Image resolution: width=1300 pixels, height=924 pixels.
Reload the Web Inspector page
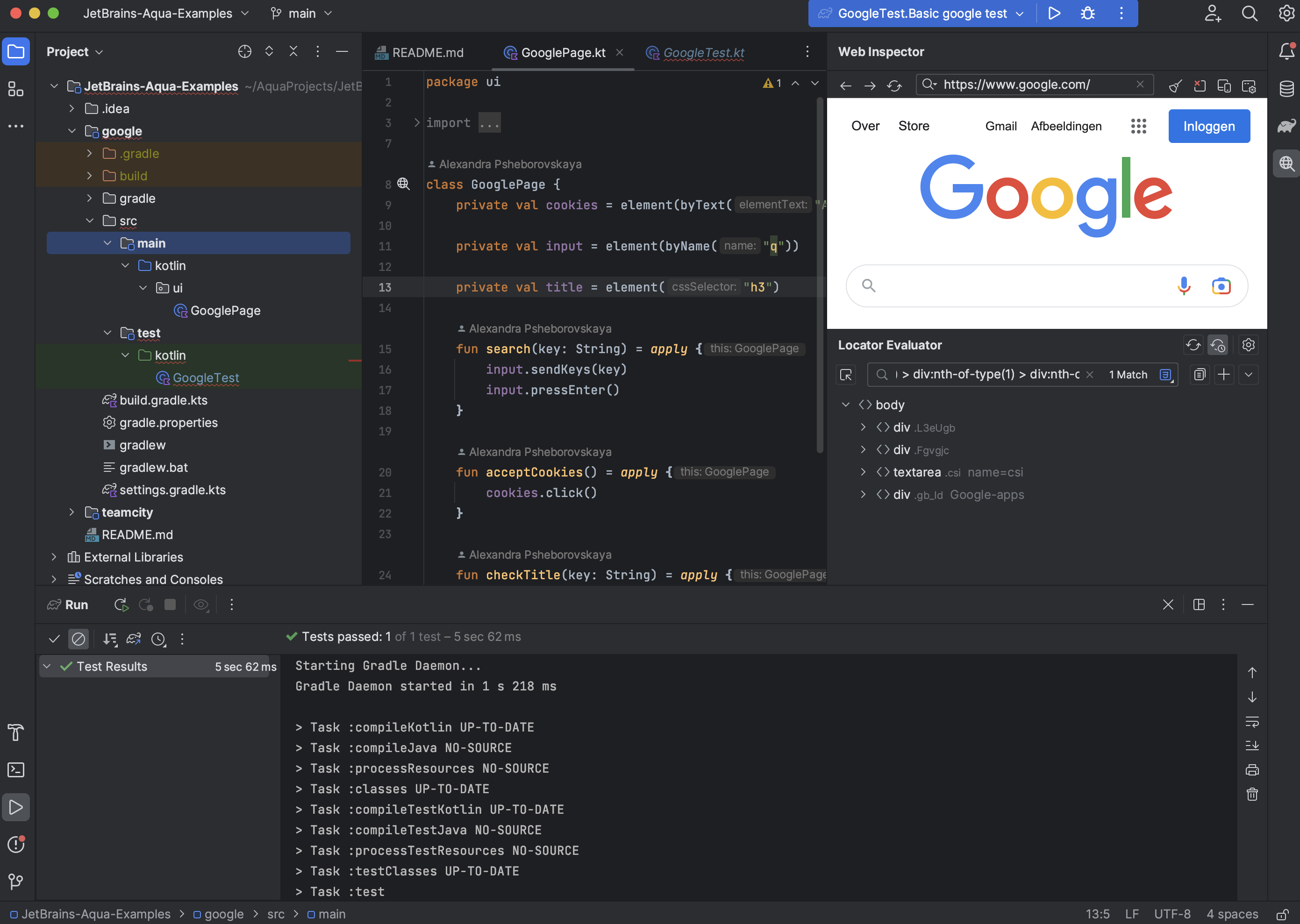[894, 85]
